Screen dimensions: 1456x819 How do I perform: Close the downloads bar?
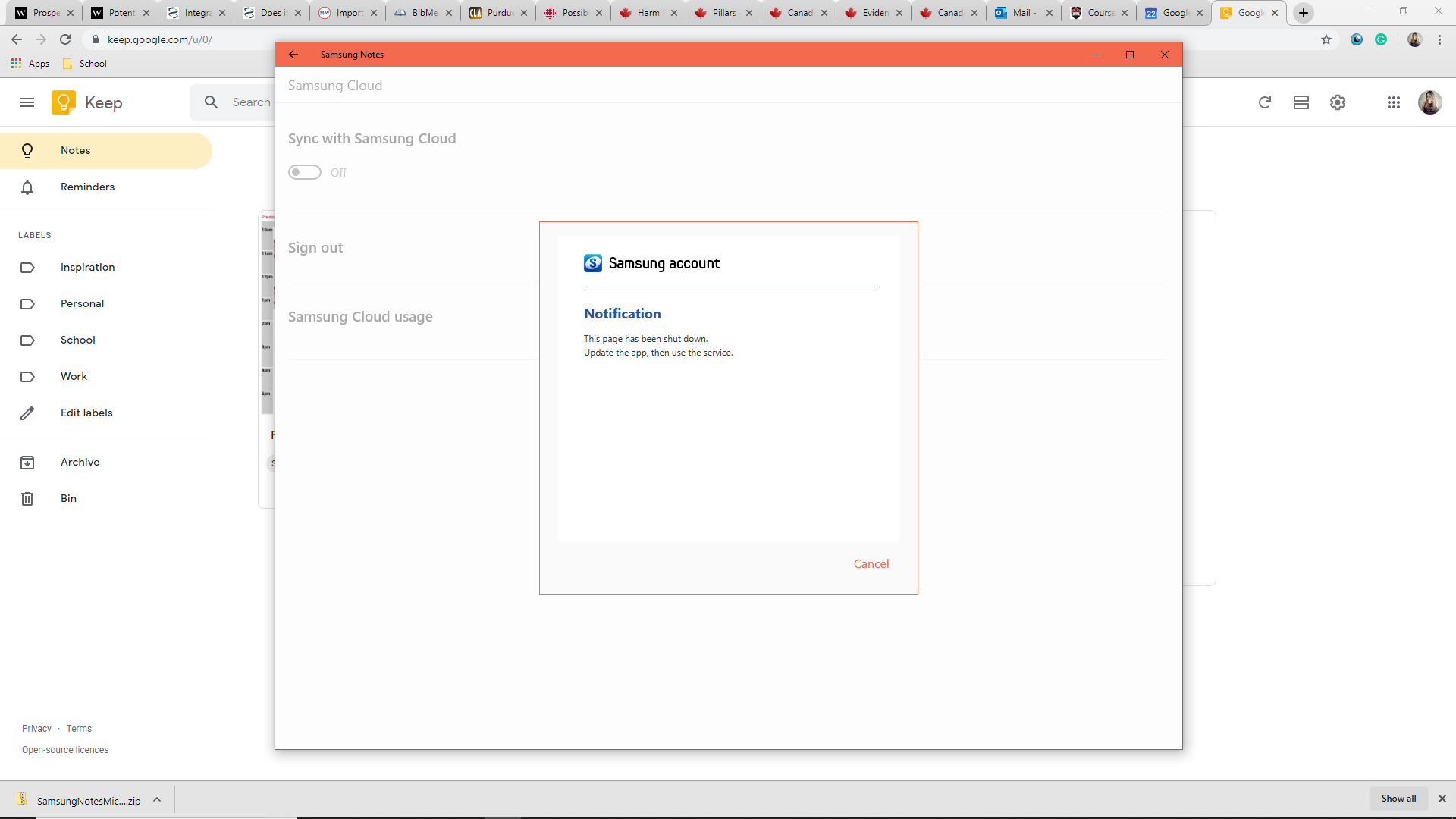coord(1442,799)
